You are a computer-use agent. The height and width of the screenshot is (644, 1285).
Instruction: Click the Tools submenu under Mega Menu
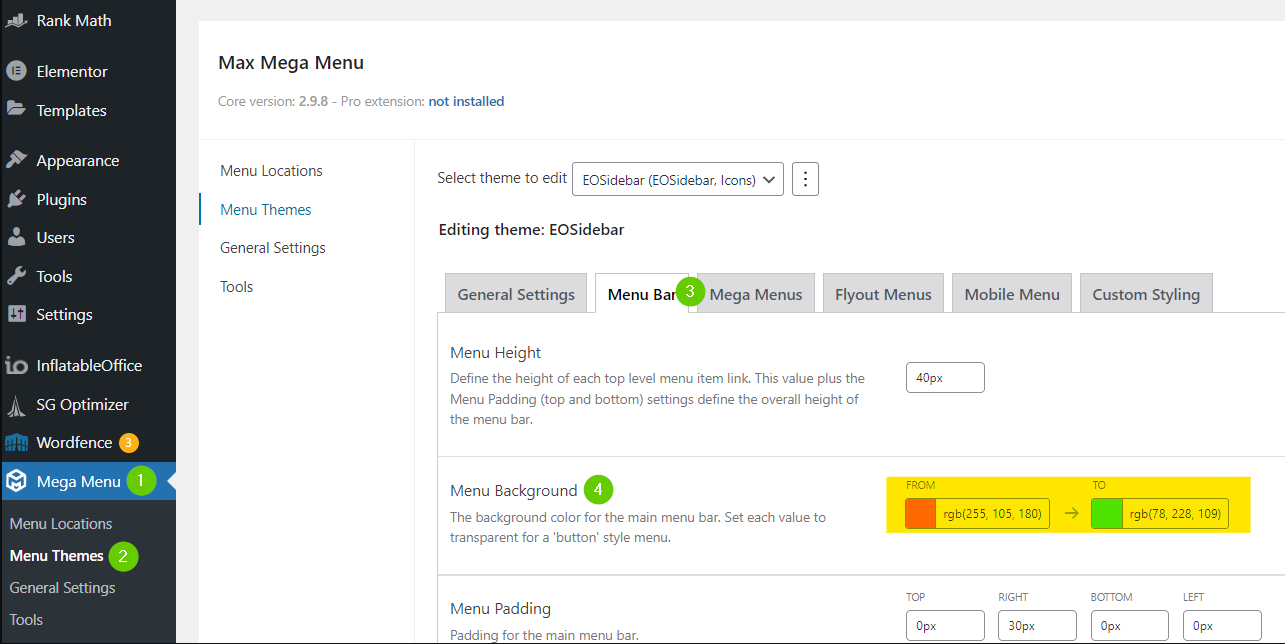(x=26, y=619)
